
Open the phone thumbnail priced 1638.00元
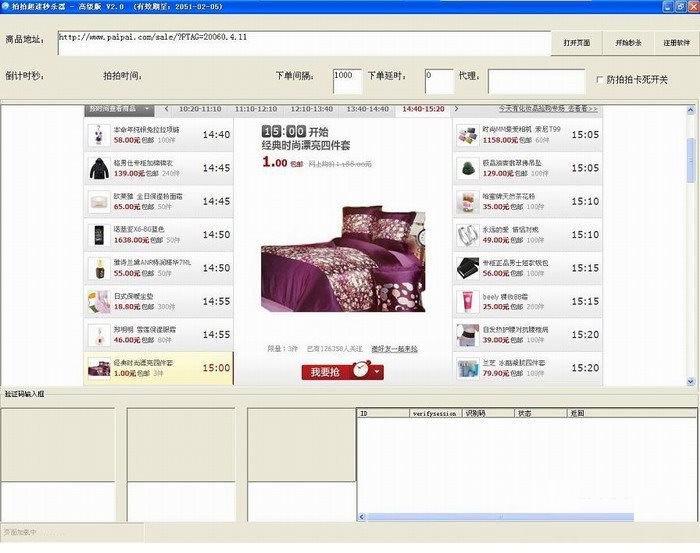[x=99, y=235]
